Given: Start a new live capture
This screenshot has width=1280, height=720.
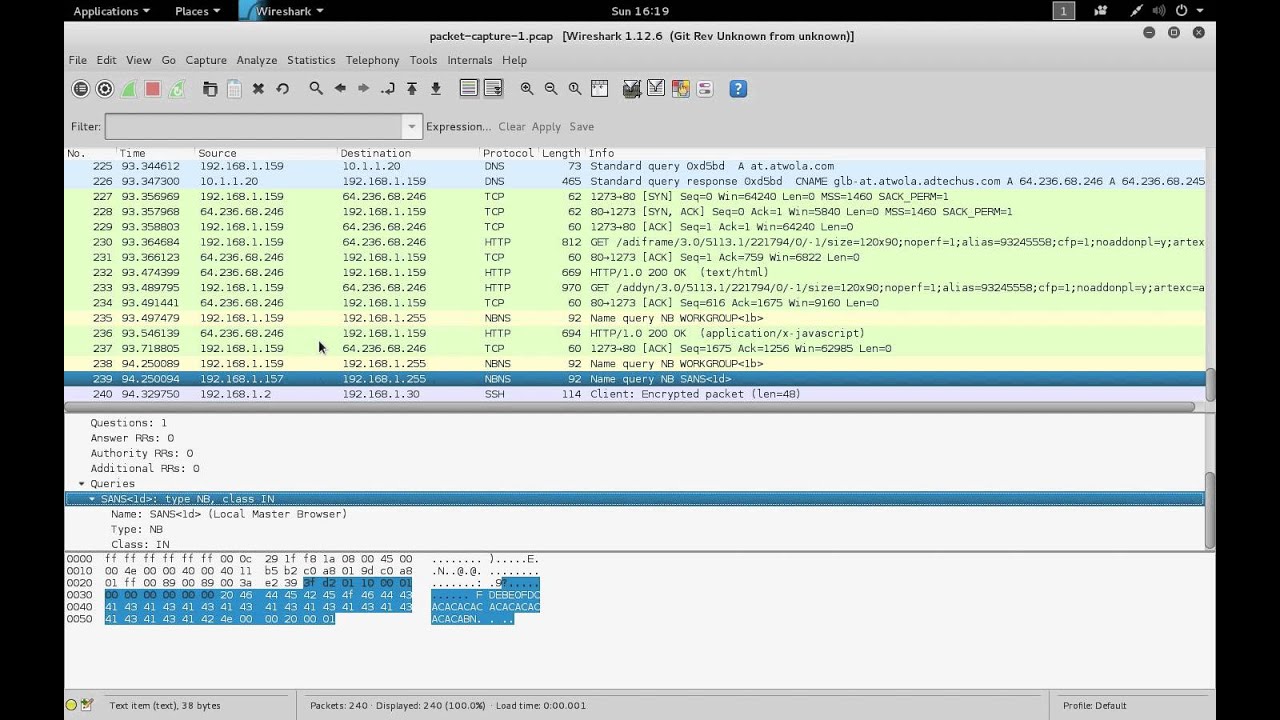Looking at the screenshot, I should 129,89.
